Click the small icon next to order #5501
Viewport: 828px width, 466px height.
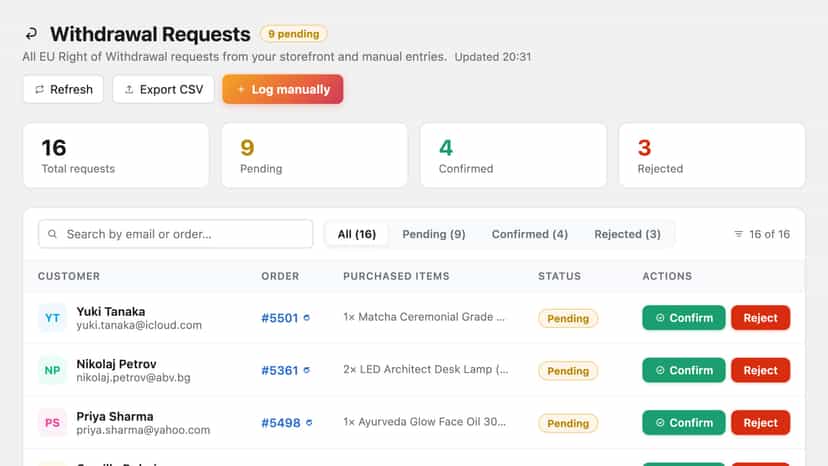point(307,318)
